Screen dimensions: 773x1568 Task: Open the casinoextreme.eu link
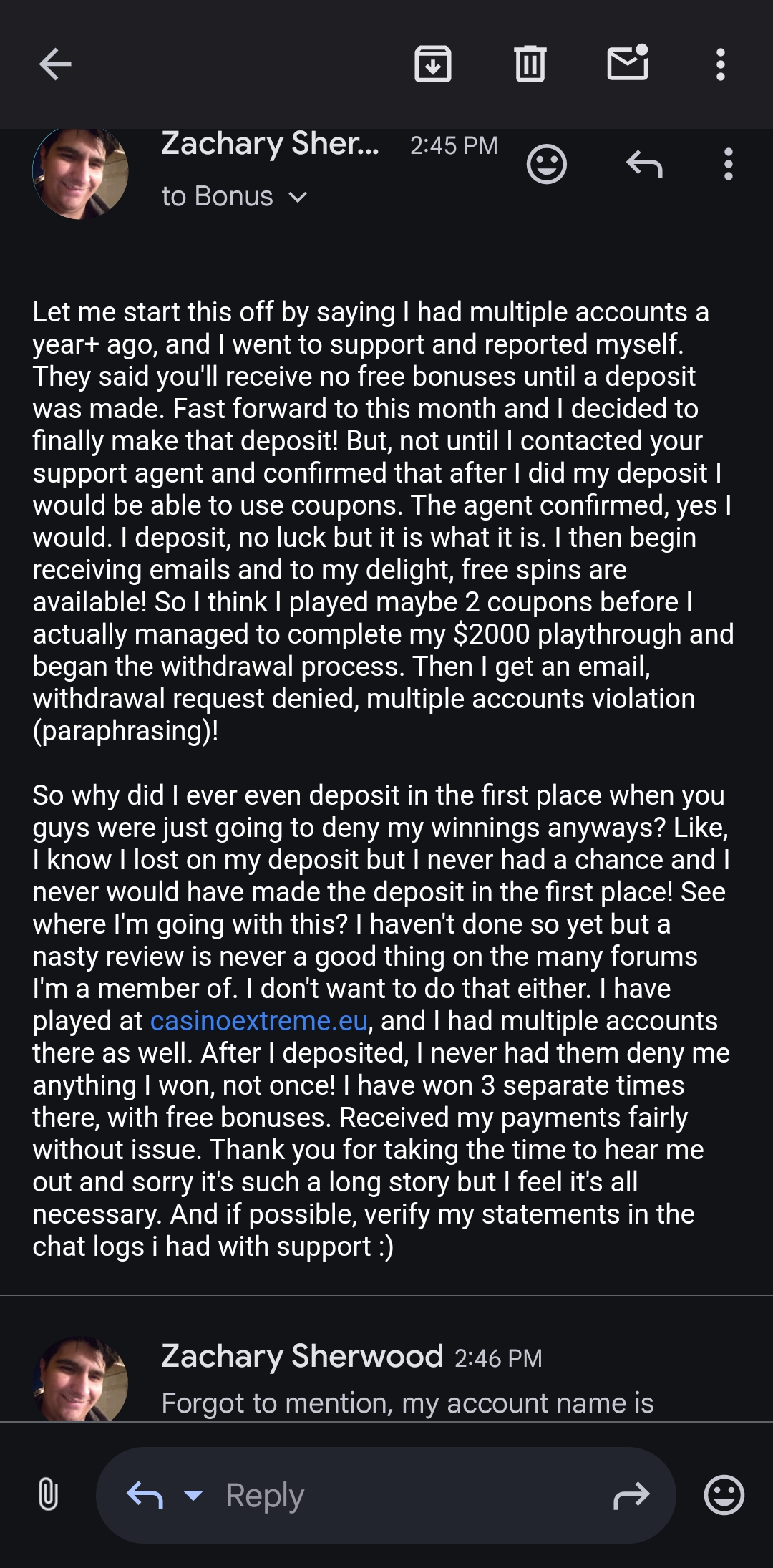(258, 1021)
